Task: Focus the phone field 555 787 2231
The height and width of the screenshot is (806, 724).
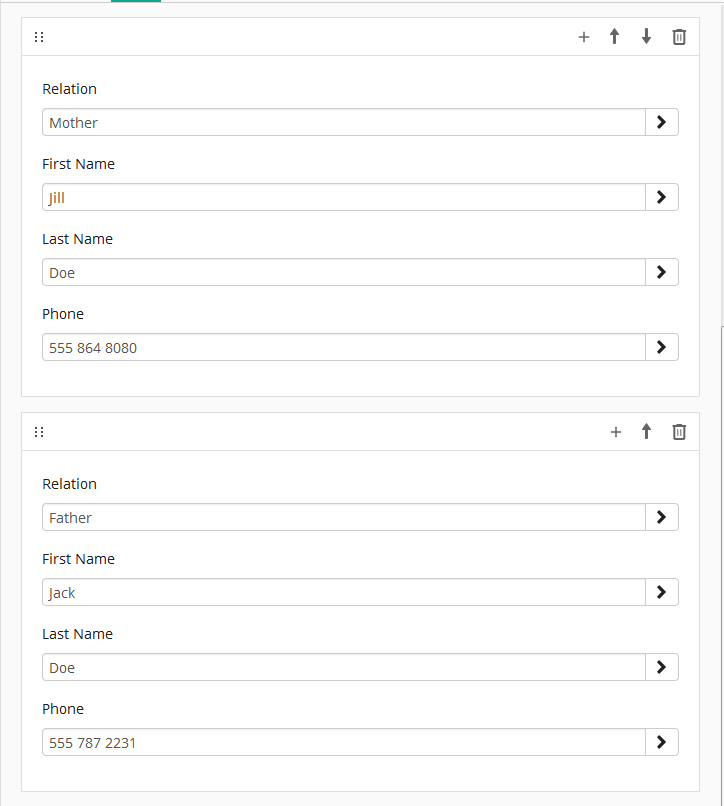Action: click(x=344, y=742)
